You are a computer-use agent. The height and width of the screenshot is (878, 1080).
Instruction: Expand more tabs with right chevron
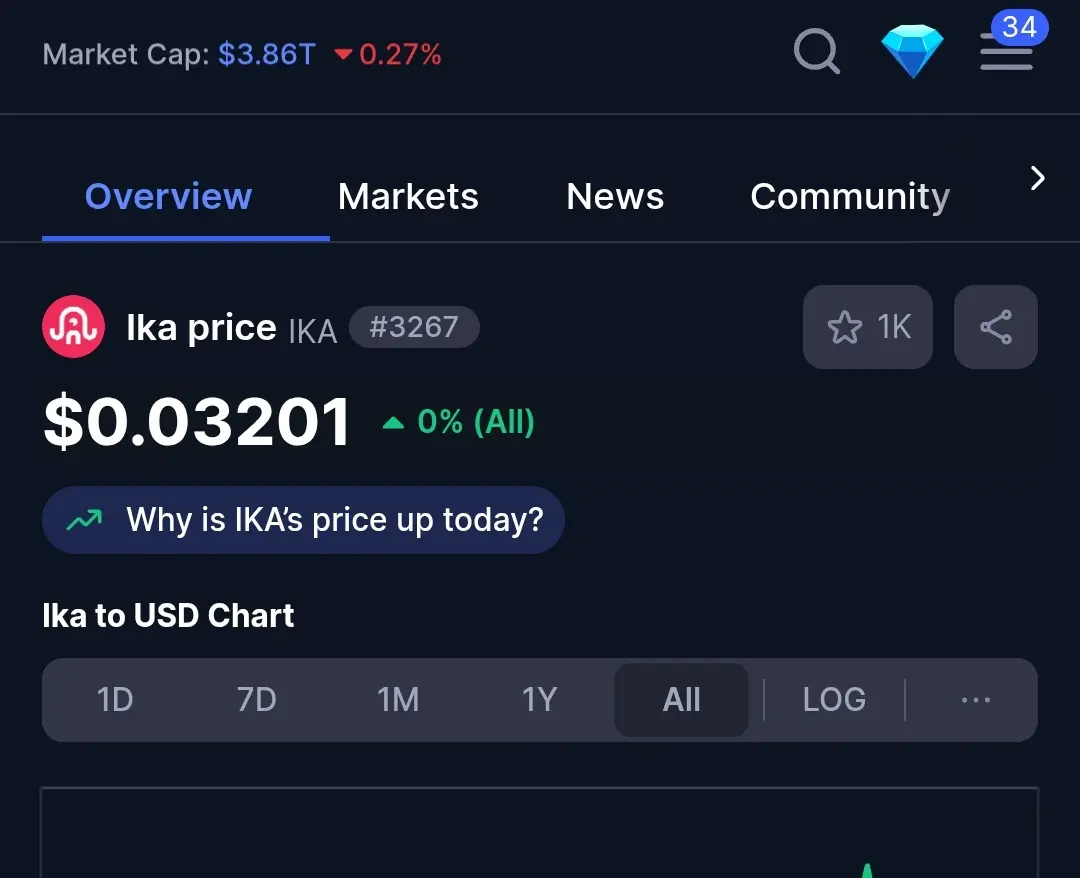(x=1037, y=178)
